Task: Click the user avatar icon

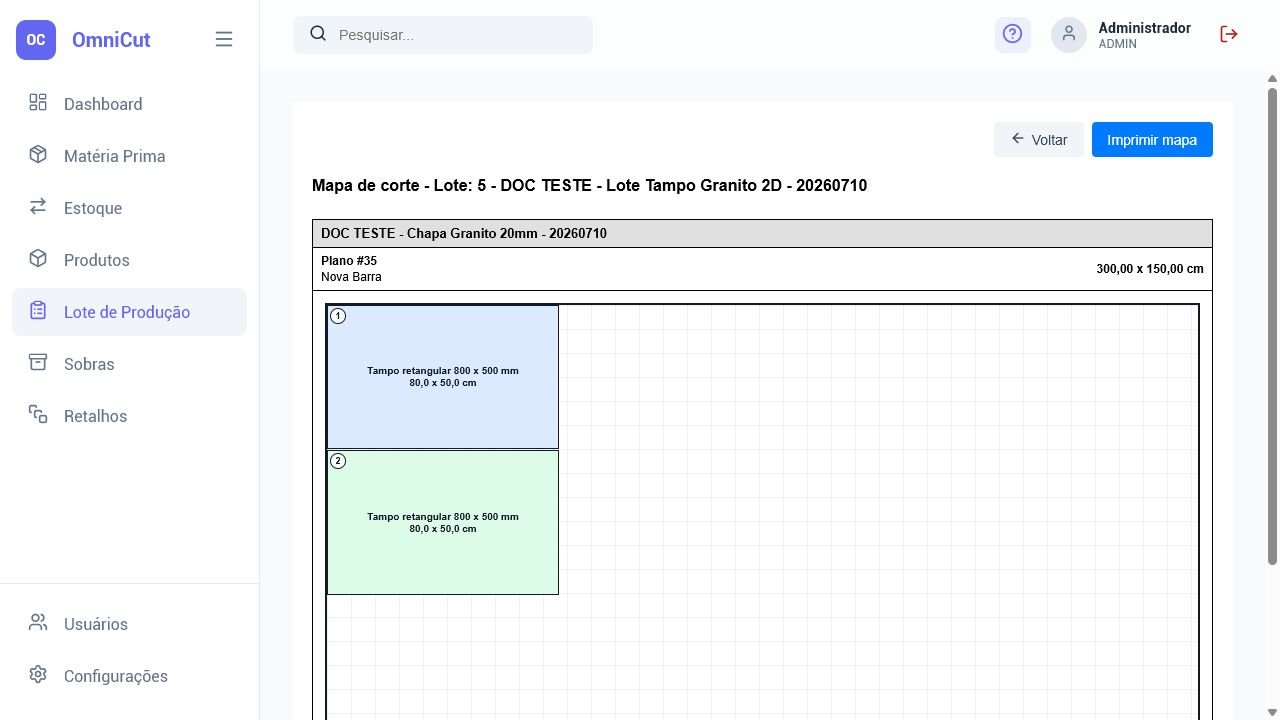Action: [x=1069, y=35]
